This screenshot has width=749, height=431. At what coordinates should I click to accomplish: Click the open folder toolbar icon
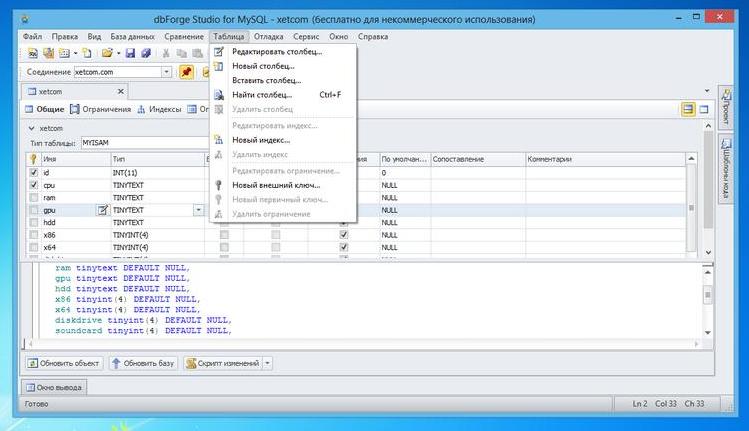(x=107, y=53)
